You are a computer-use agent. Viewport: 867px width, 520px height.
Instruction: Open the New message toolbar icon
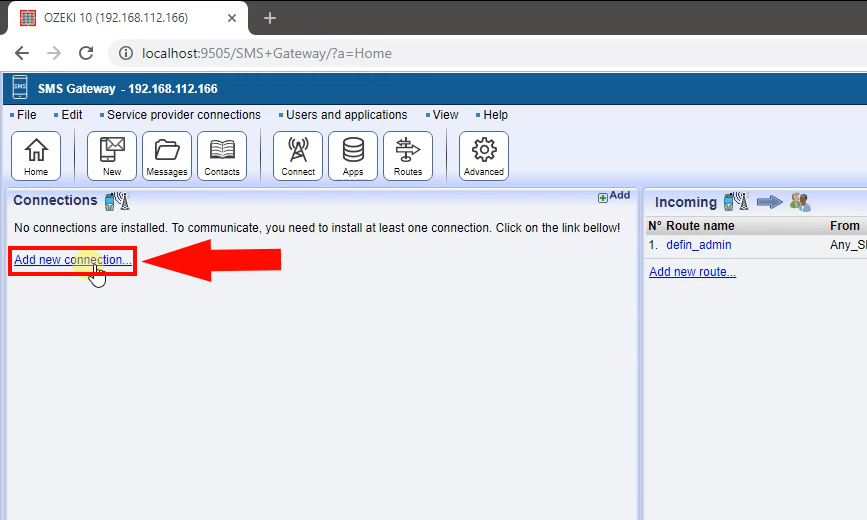tap(112, 156)
